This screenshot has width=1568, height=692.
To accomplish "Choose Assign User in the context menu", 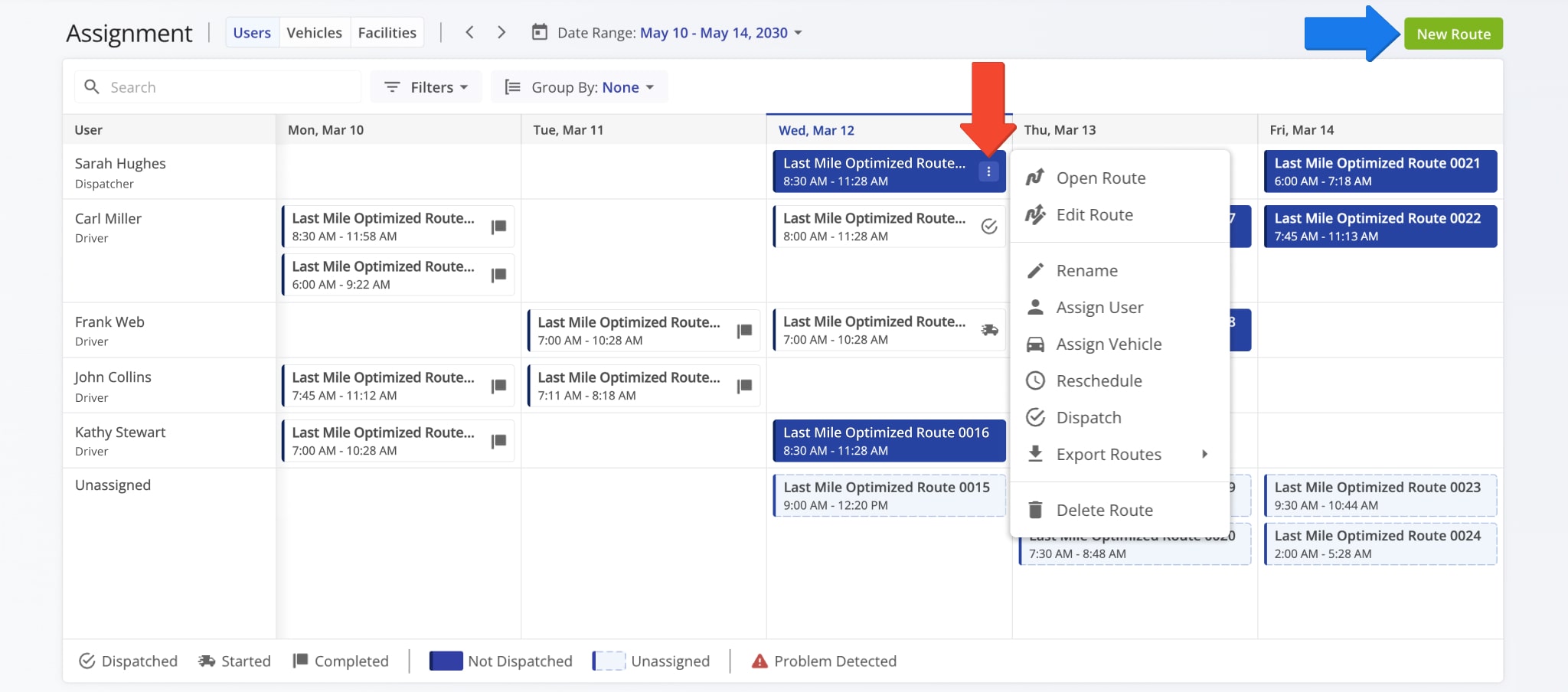I will [x=1120, y=307].
